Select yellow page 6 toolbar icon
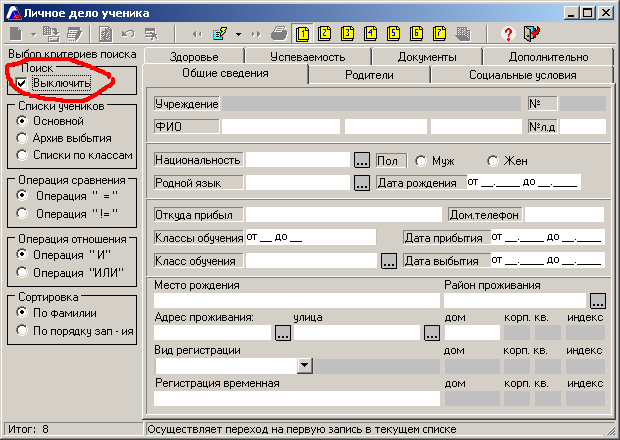This screenshot has width=620, height=440. point(416,34)
